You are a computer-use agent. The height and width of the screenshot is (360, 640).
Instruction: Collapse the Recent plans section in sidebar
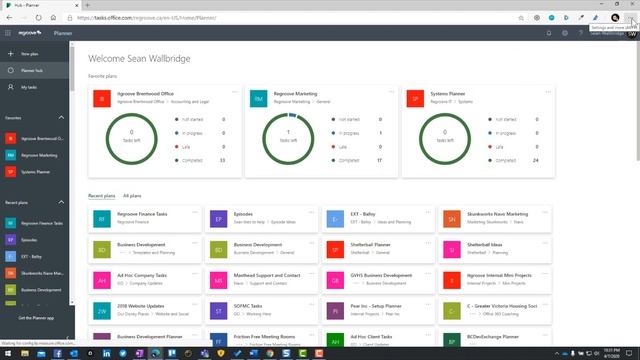61,202
